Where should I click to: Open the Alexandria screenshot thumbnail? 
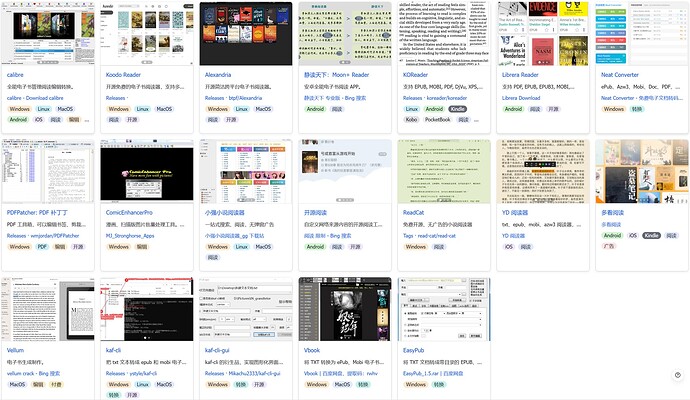point(246,33)
